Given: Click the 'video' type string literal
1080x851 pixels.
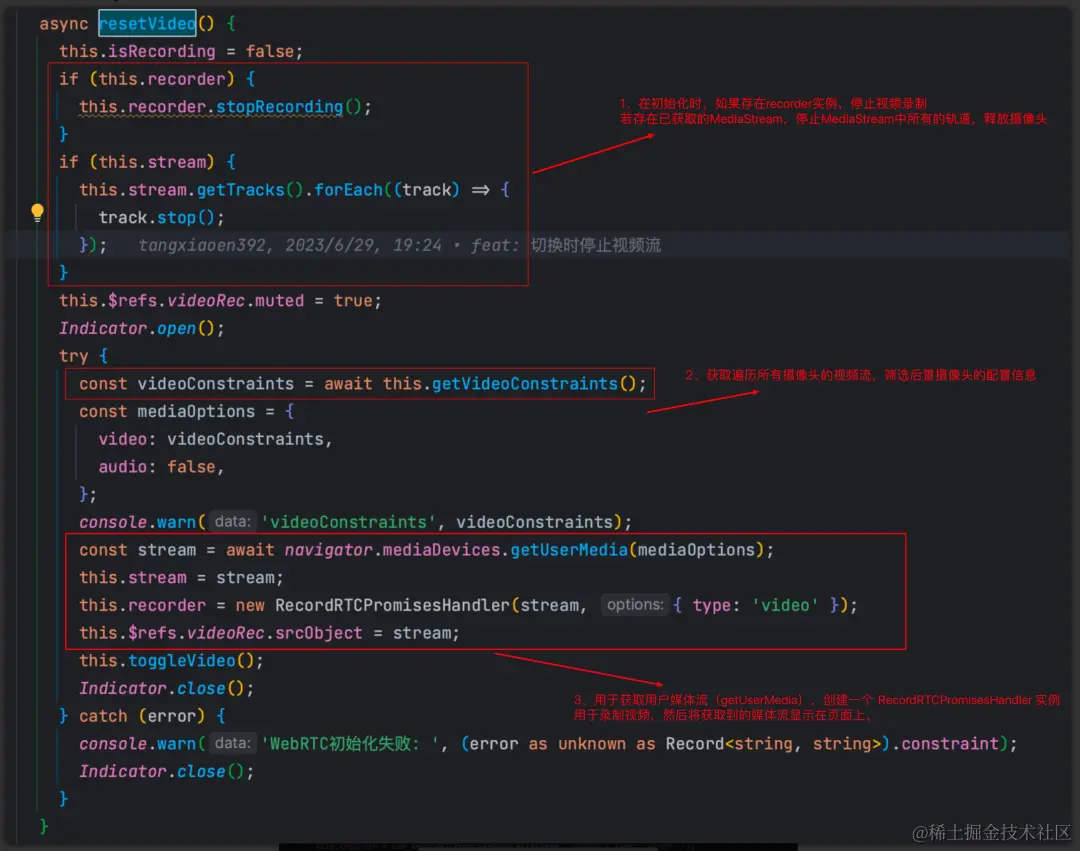Looking at the screenshot, I should coord(785,605).
